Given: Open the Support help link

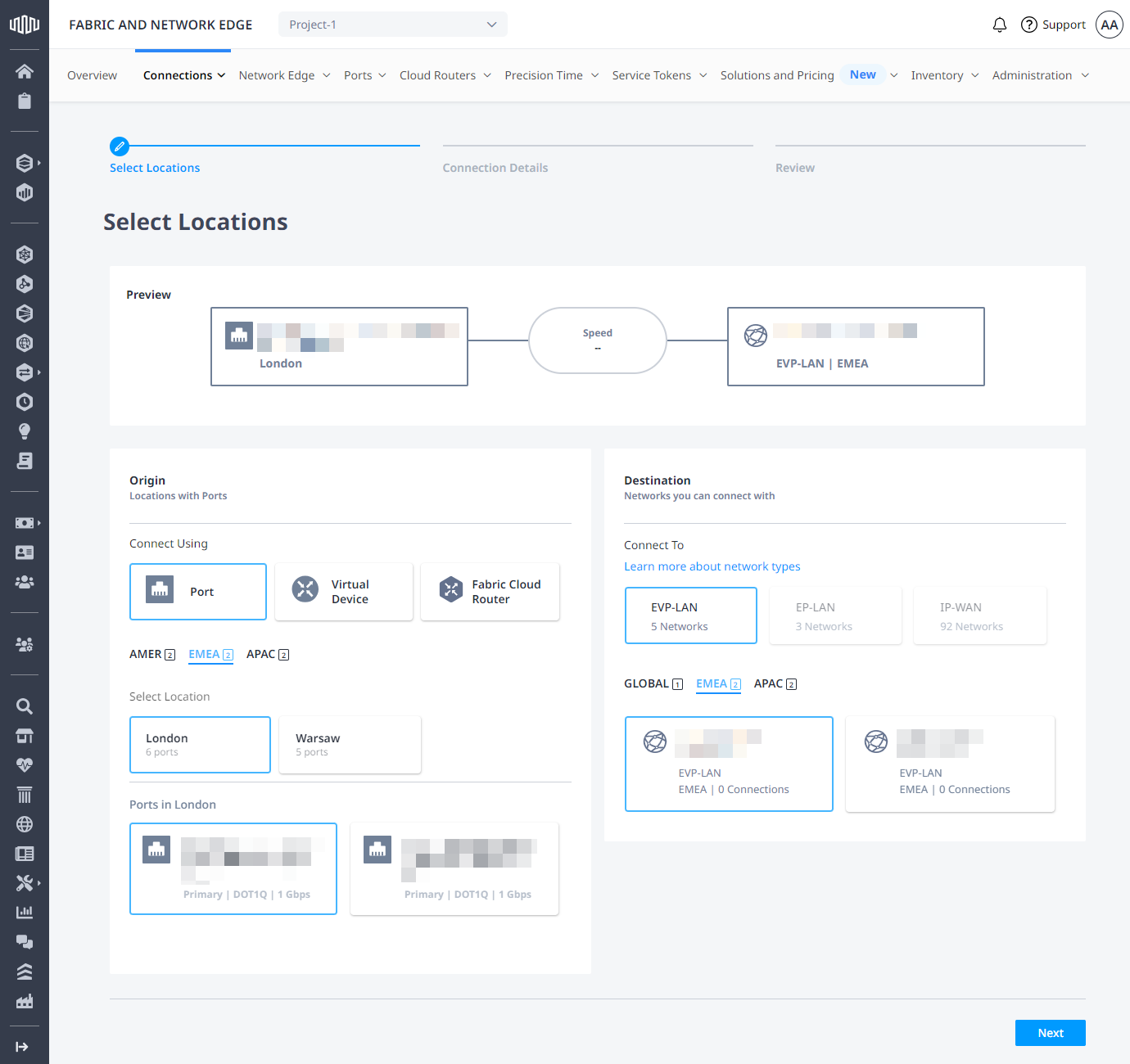Looking at the screenshot, I should point(1053,25).
